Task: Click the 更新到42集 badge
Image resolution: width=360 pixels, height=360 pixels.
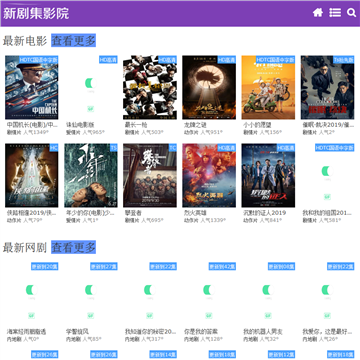Action: point(222,266)
